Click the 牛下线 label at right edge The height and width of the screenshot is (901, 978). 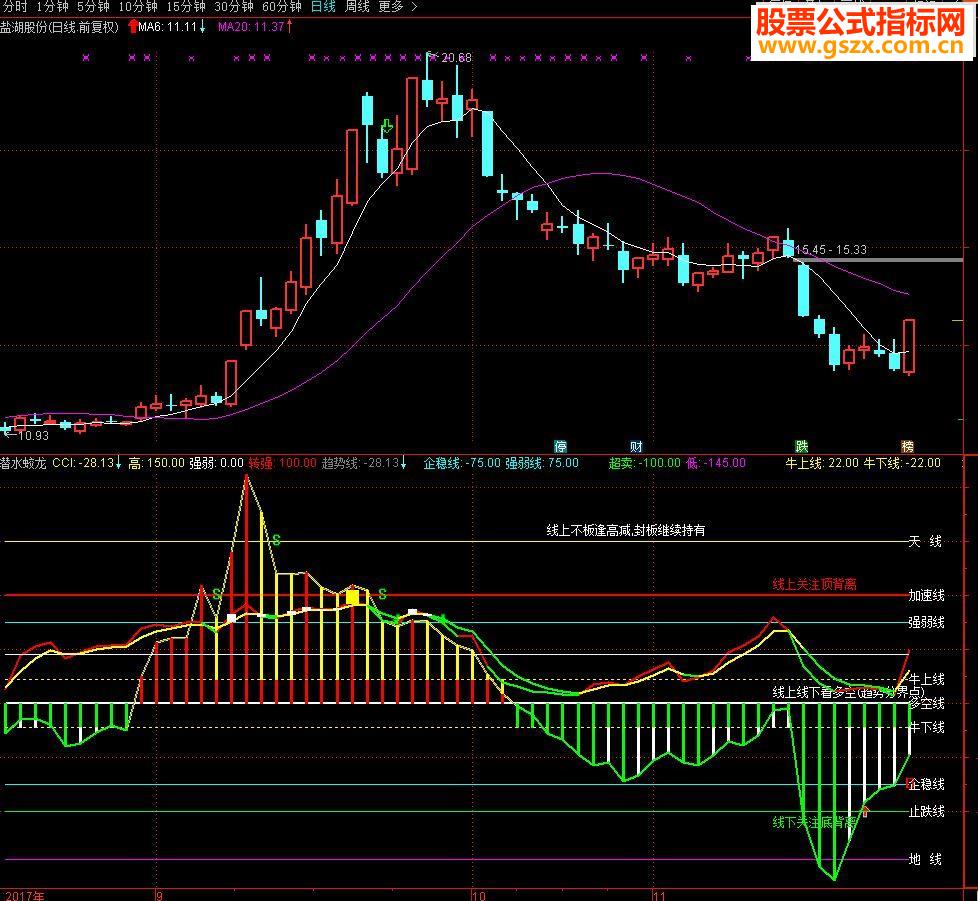(x=926, y=727)
